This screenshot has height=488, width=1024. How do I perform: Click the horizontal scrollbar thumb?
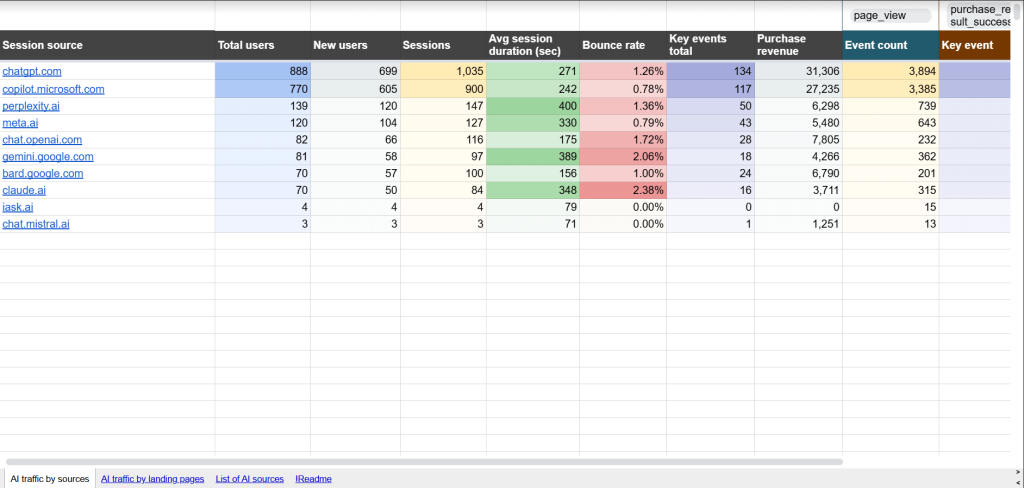click(424, 462)
